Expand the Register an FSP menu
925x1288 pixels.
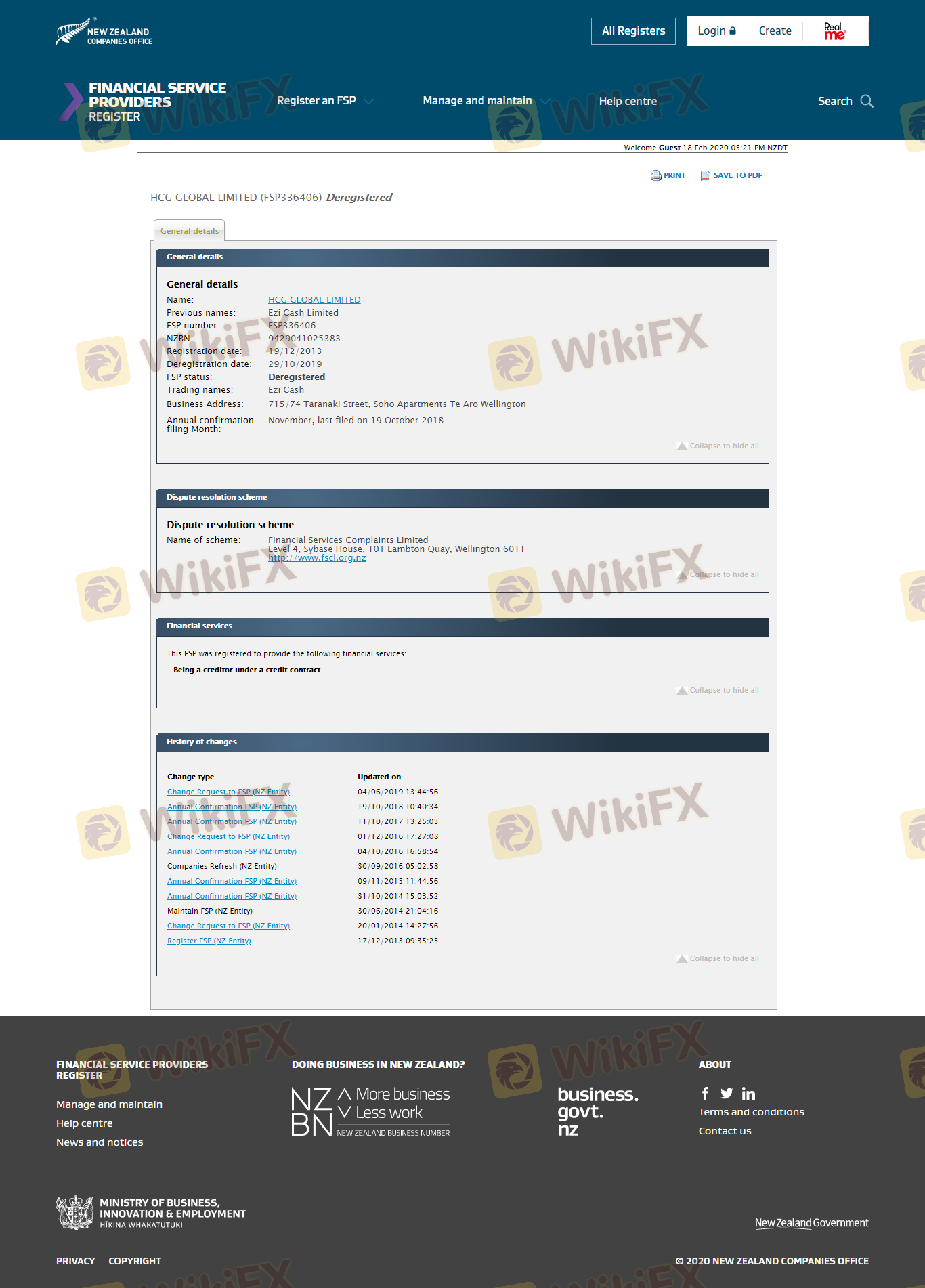[324, 101]
